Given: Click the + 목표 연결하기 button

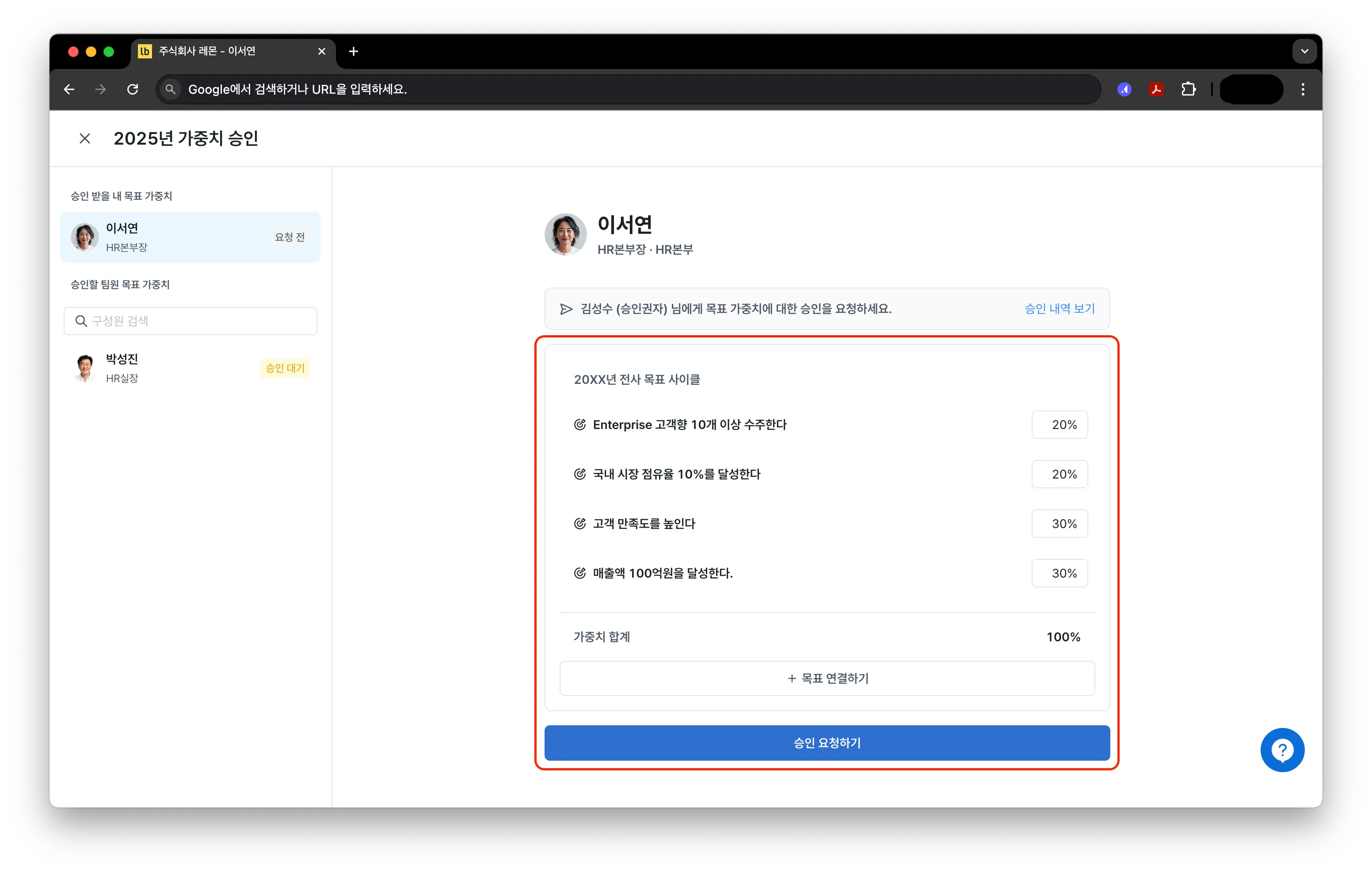Looking at the screenshot, I should [x=827, y=678].
